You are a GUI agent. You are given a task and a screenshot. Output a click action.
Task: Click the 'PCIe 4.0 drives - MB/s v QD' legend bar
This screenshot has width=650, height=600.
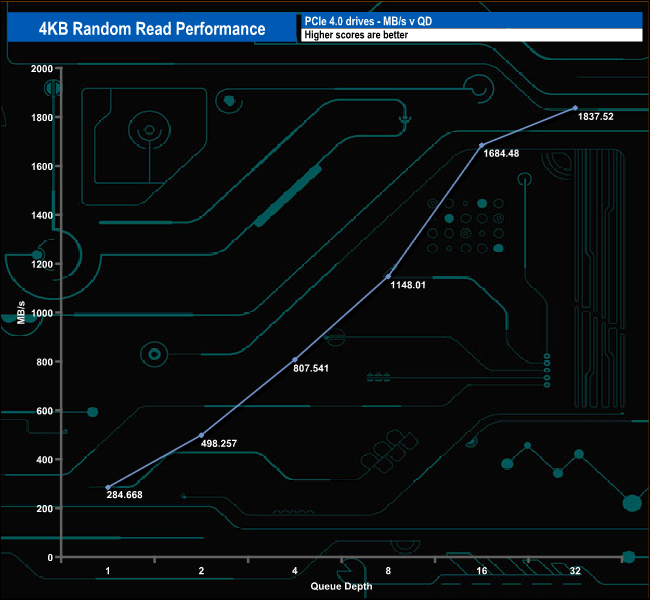[x=470, y=20]
